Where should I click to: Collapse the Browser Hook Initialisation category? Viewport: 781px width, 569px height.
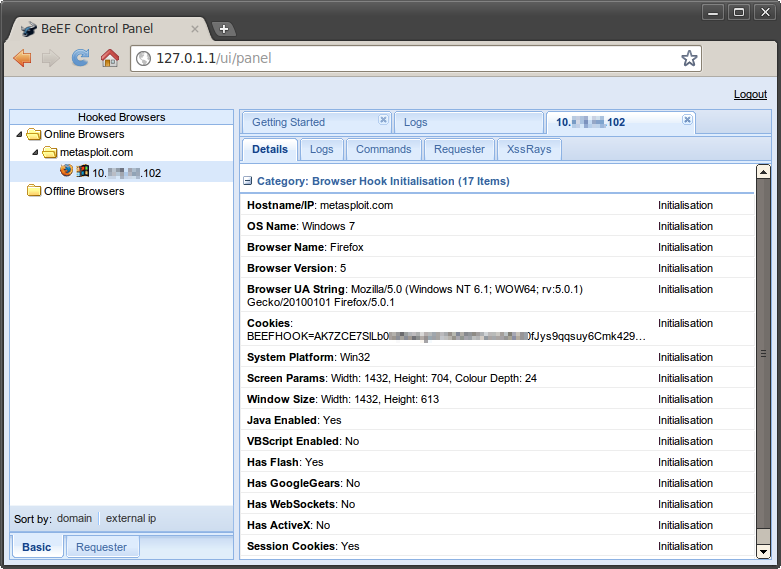tap(248, 181)
